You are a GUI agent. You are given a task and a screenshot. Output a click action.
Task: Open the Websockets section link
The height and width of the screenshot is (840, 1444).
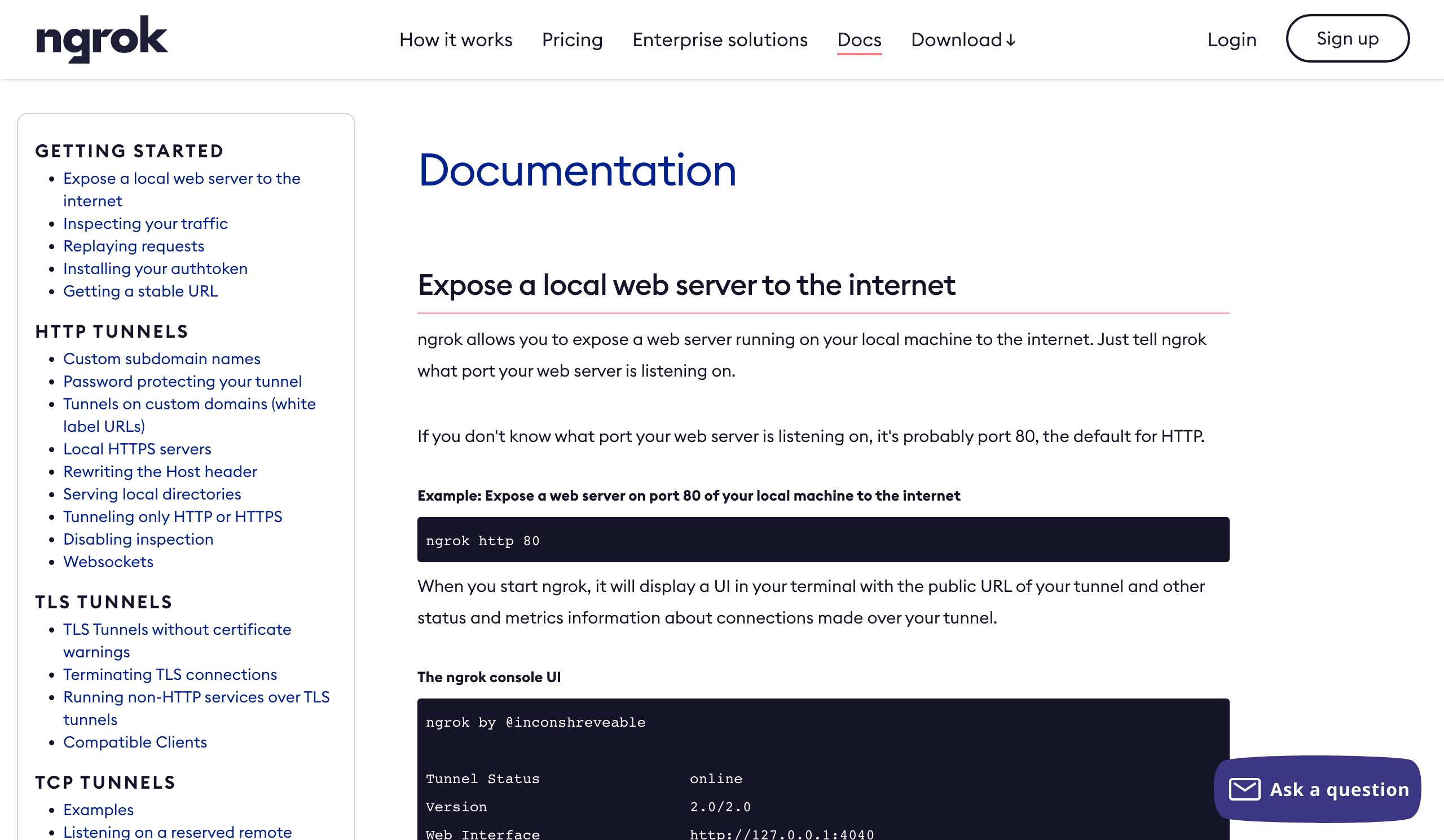[x=108, y=562]
